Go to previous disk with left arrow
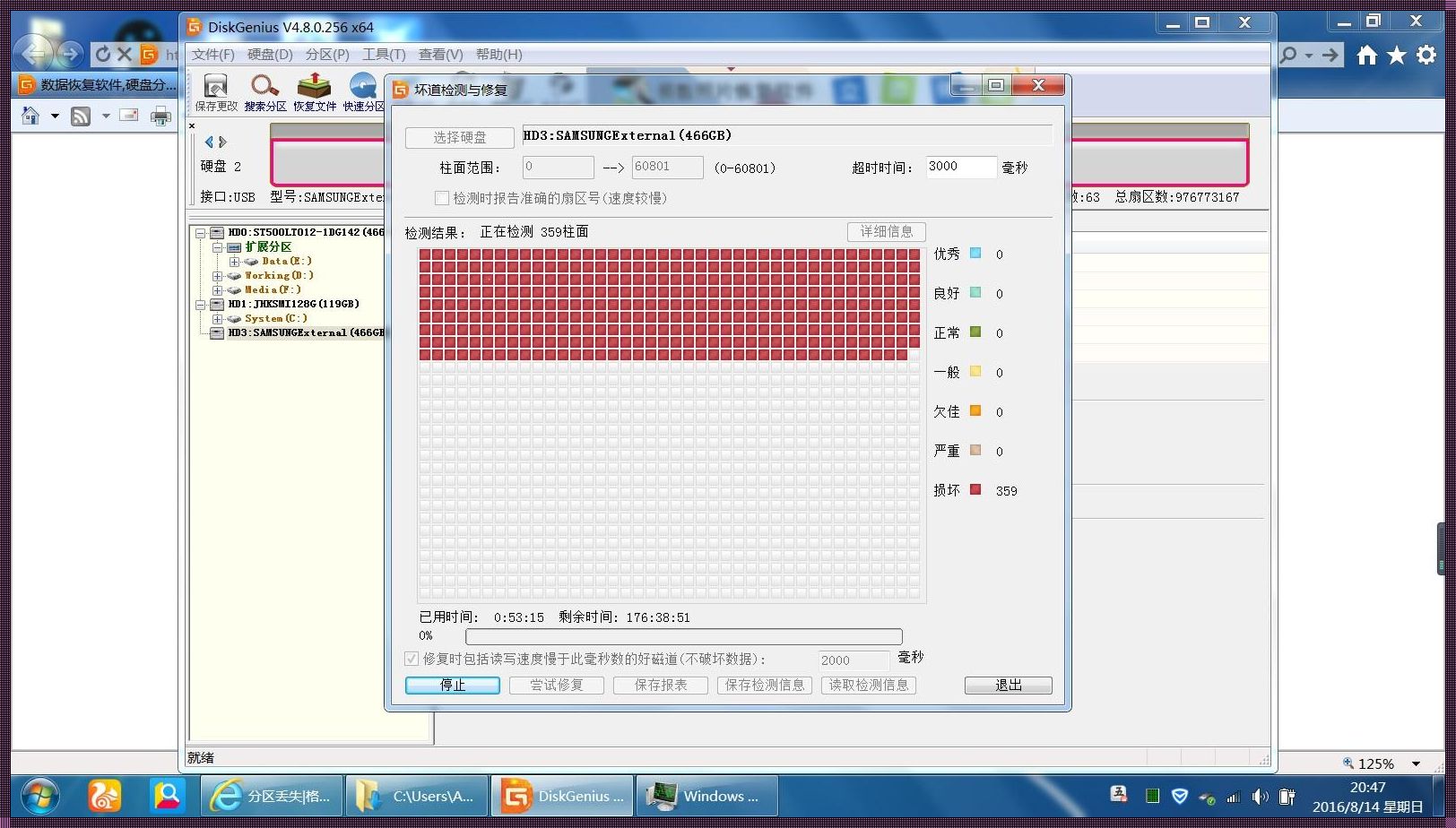 (x=209, y=142)
